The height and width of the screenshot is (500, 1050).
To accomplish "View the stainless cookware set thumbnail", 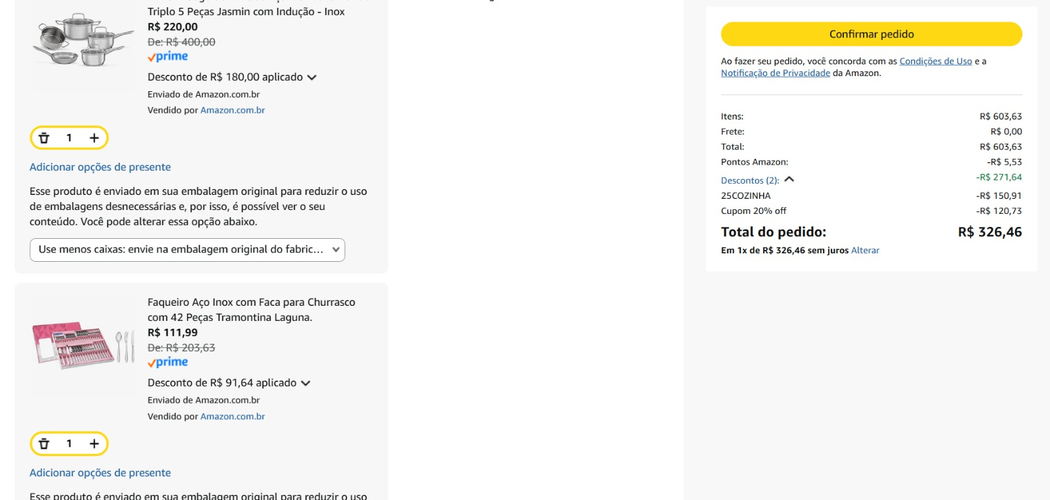I will 83,39.
